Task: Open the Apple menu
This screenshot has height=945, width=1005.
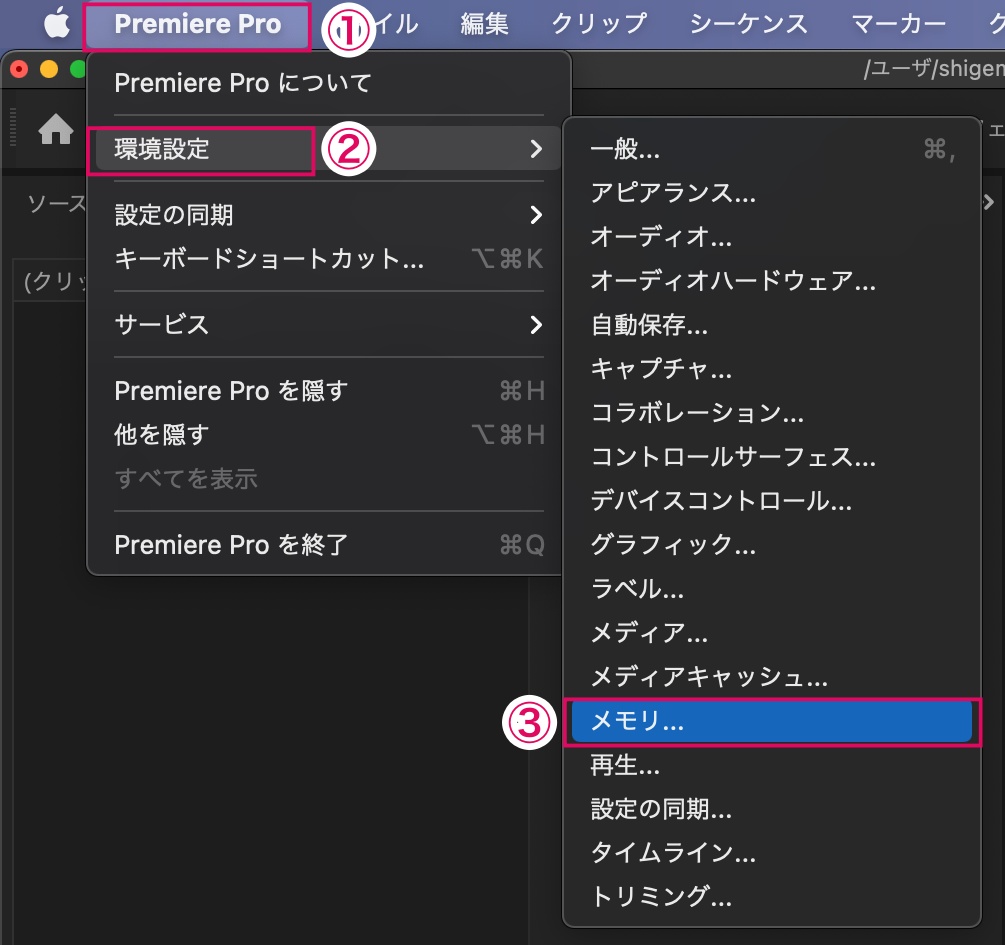Action: tap(56, 23)
